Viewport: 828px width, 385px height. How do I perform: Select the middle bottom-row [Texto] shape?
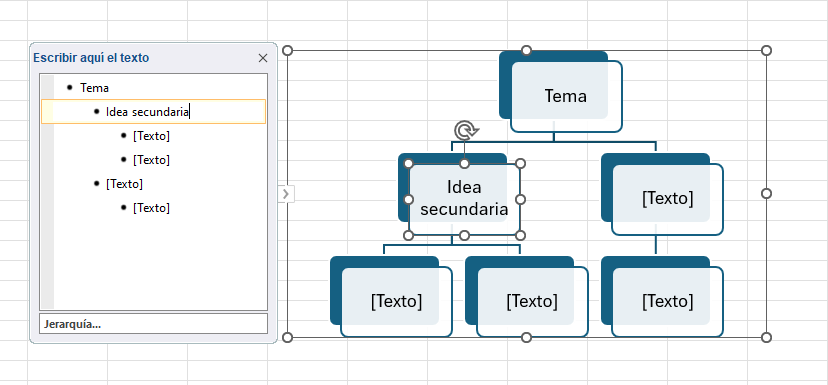pos(532,302)
